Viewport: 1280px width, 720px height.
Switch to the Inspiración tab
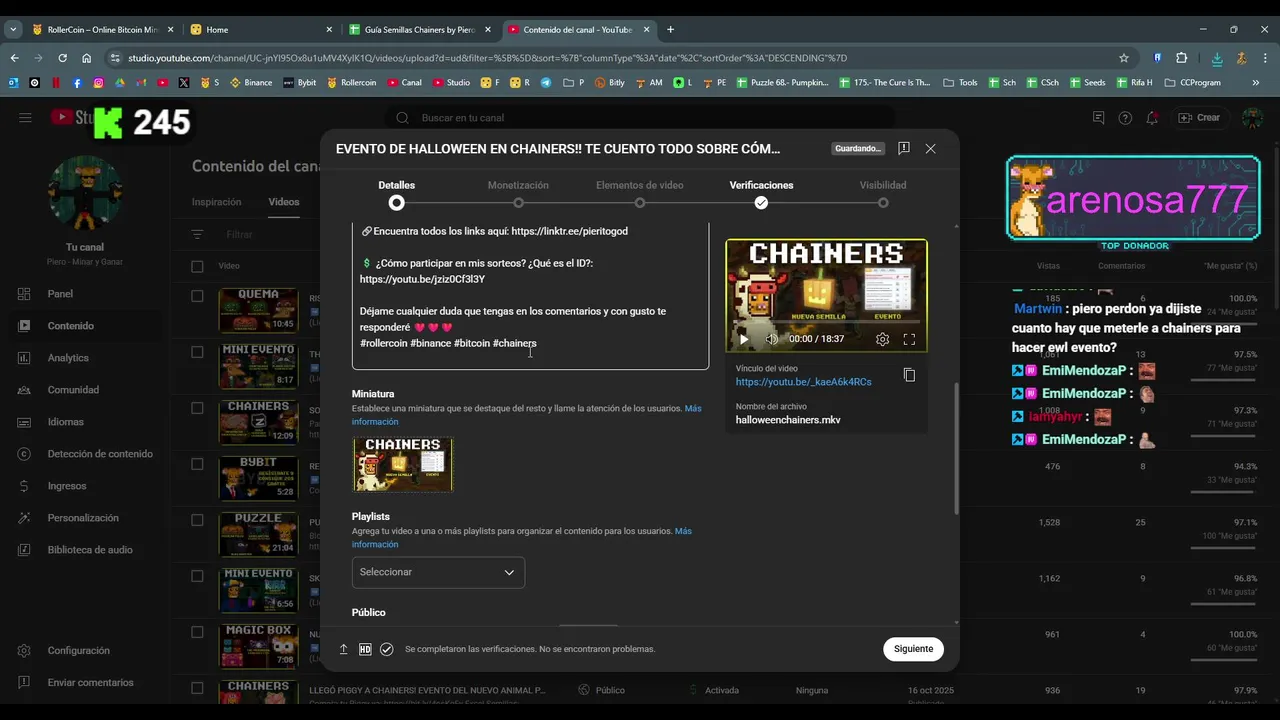[216, 202]
